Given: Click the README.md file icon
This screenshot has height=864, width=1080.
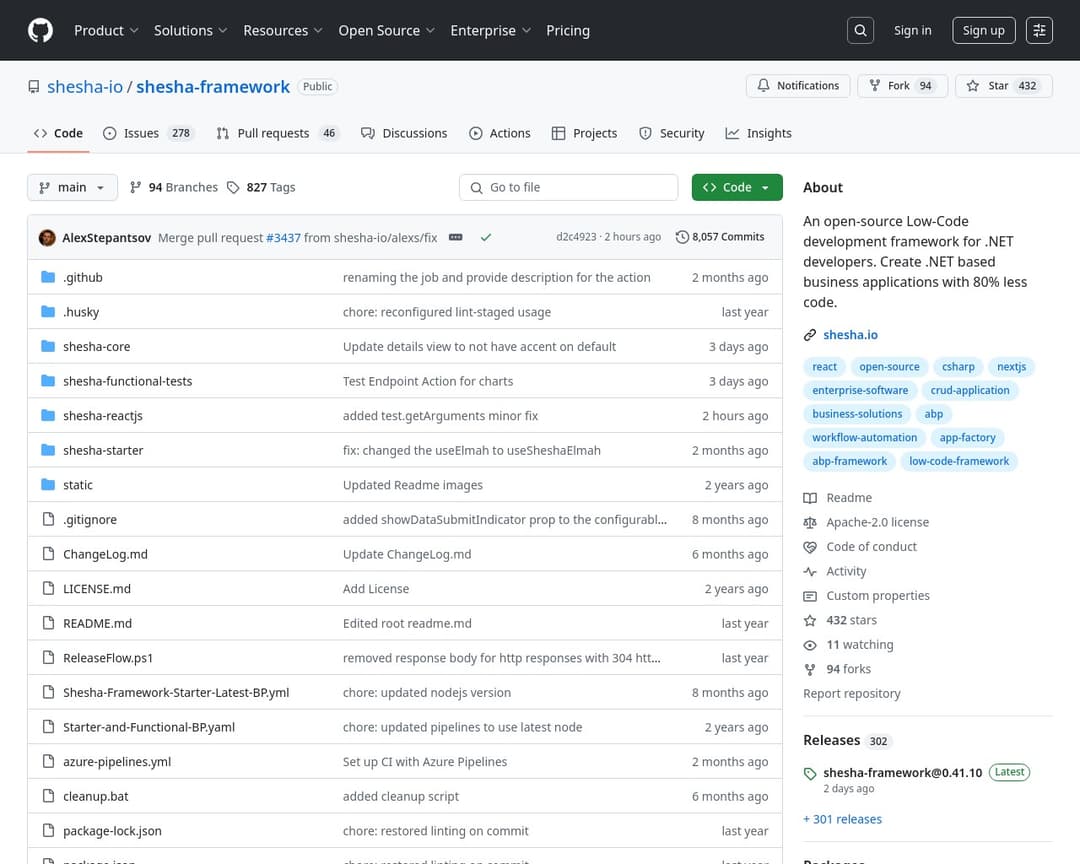Looking at the screenshot, I should 48,623.
